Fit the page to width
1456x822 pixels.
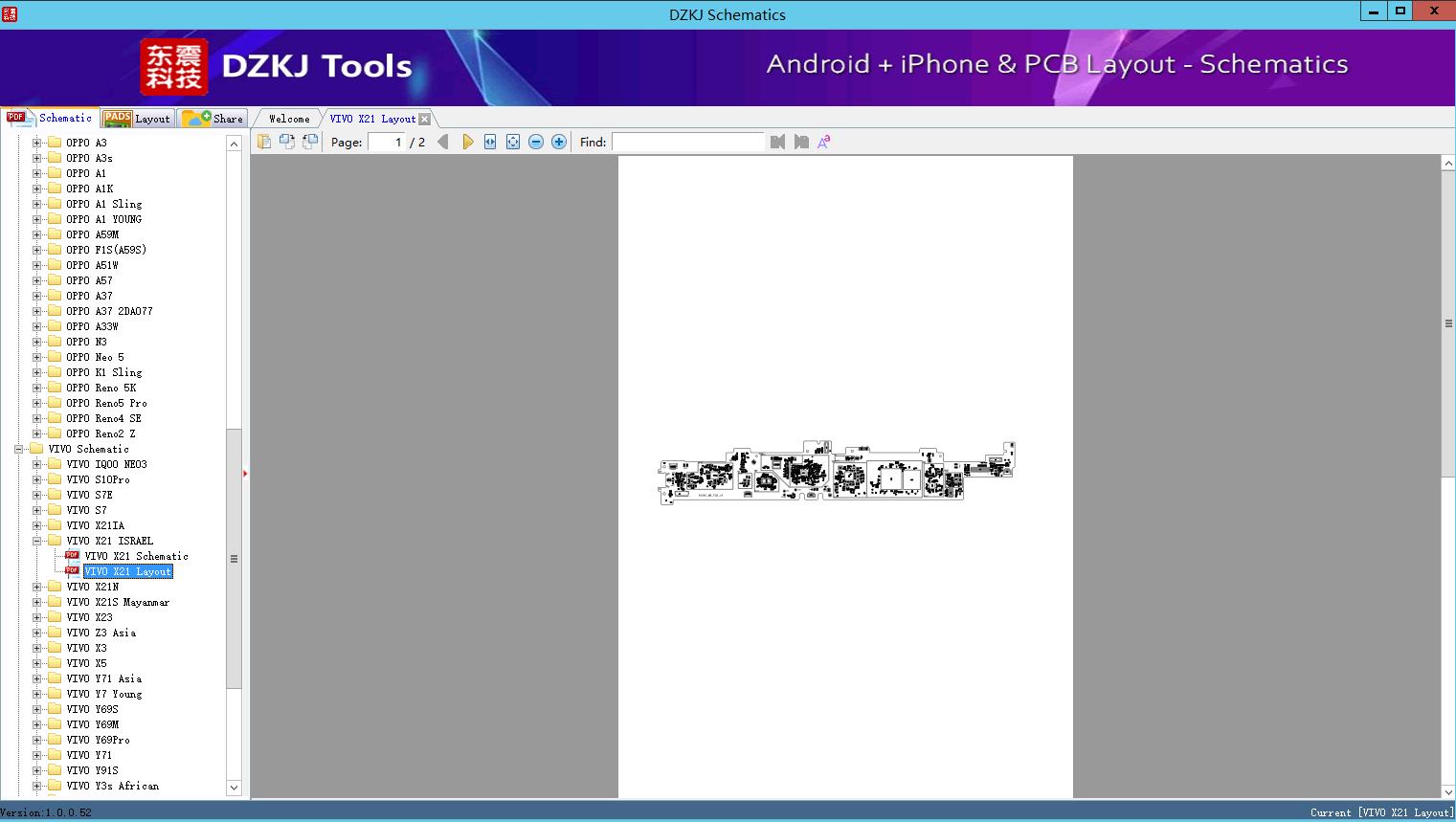click(490, 142)
